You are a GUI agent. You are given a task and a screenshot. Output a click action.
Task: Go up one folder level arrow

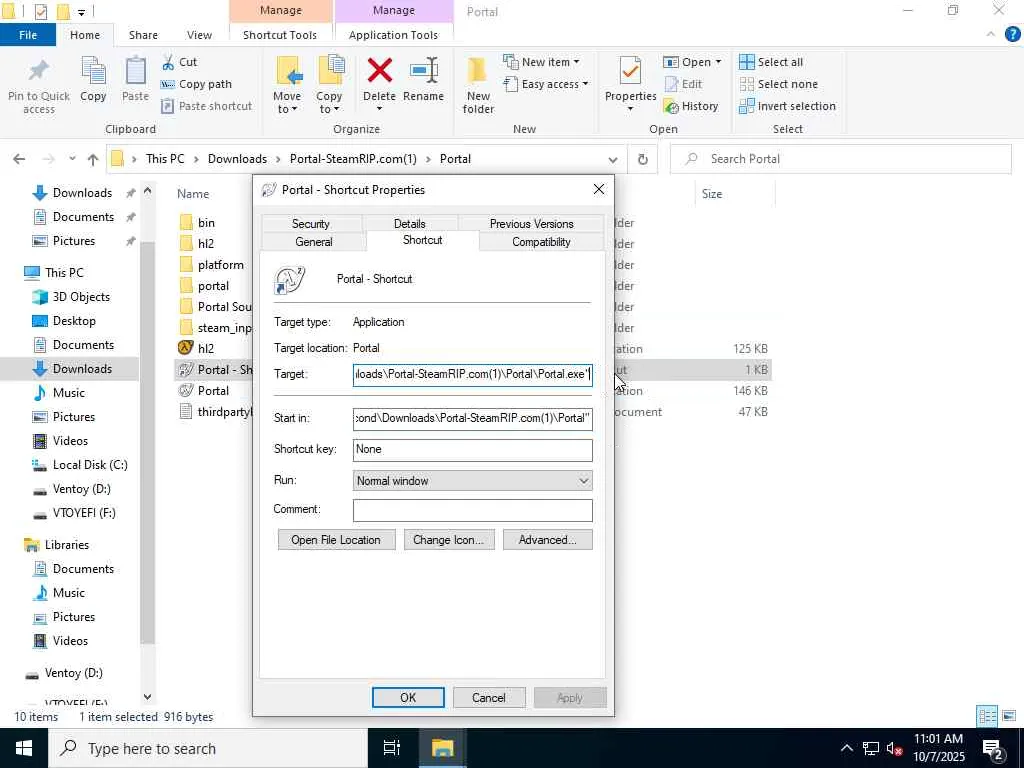93,159
